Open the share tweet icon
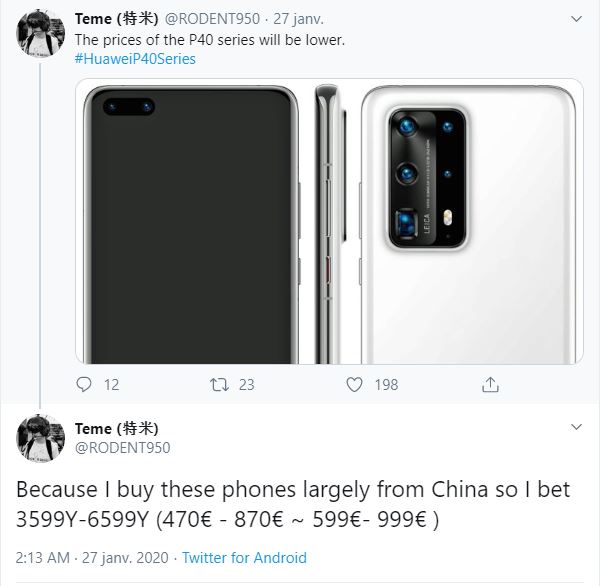Viewport: 600px width, 586px height. point(490,384)
